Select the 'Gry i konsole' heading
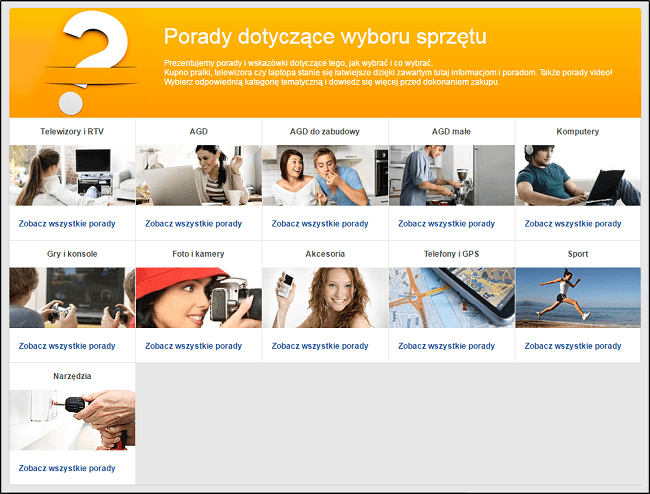 pos(72,254)
